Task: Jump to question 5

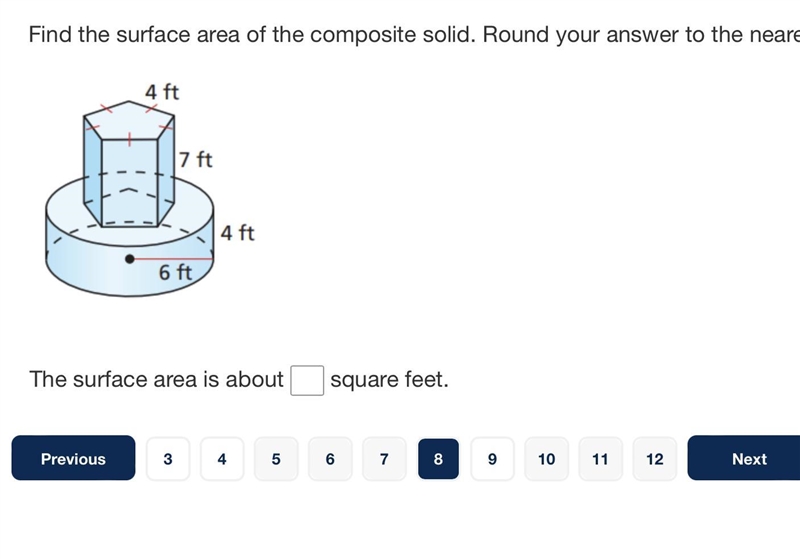Action: (x=276, y=459)
